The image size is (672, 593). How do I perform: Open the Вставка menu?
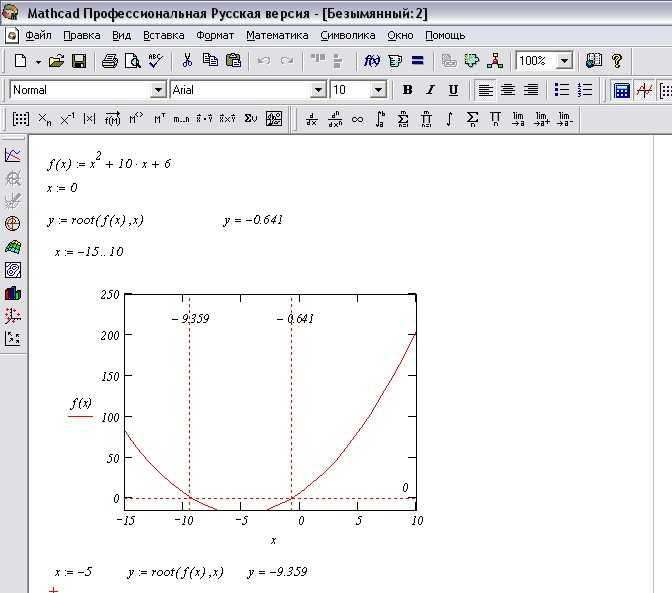click(x=164, y=36)
